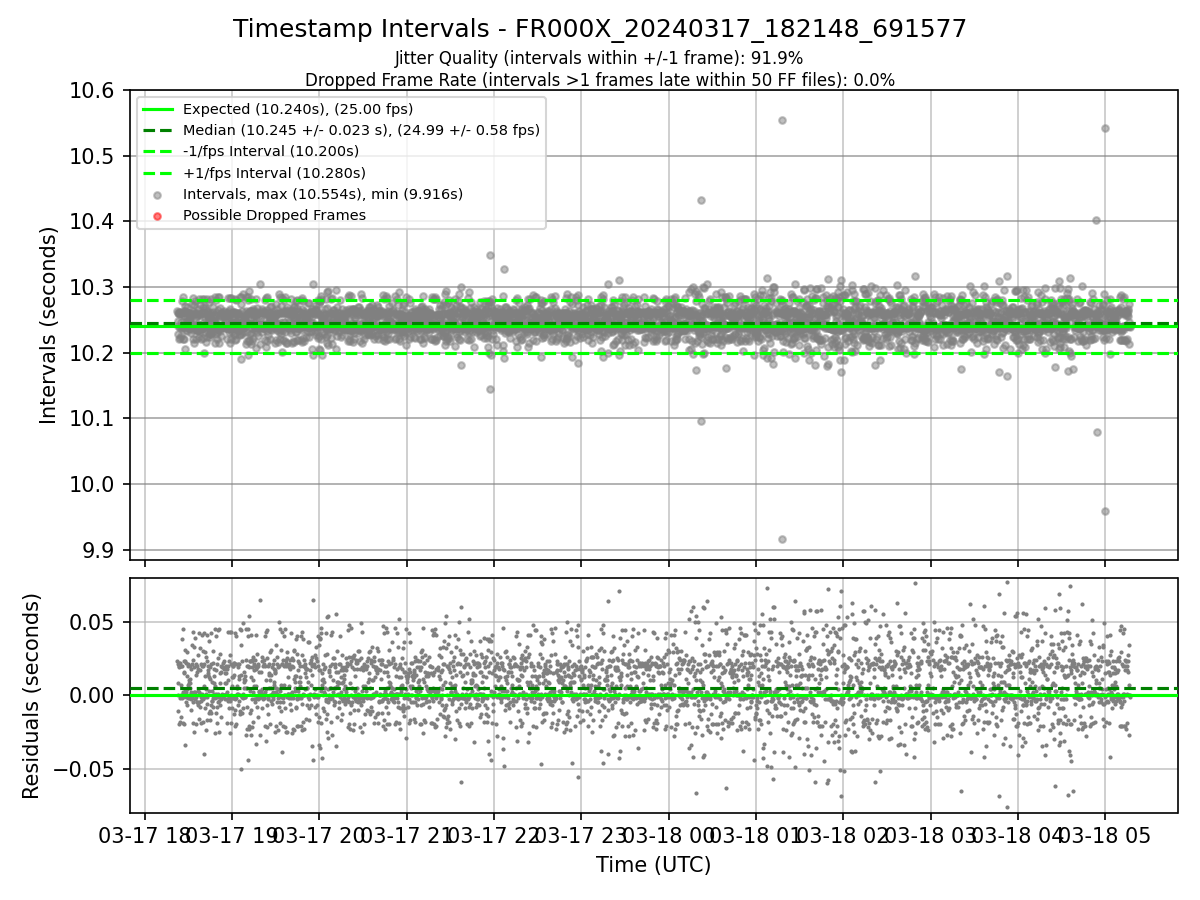
Task: Click the 'Time (UTC)' x-axis label
Action: coord(653,865)
